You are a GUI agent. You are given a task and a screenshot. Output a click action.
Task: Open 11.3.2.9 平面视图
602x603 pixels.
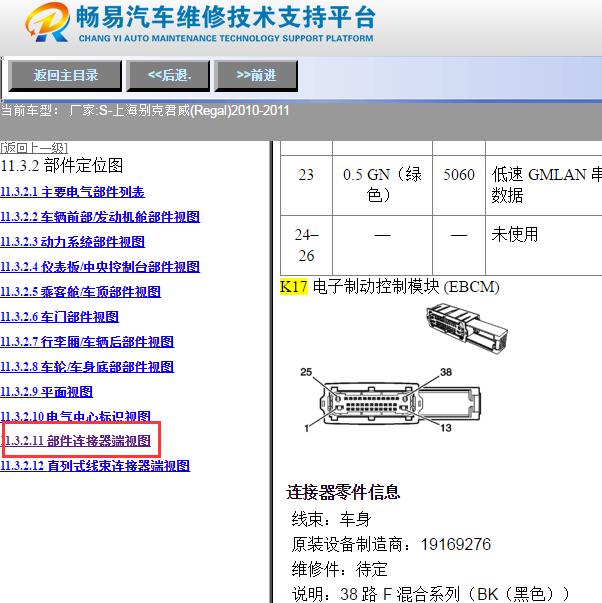(x=46, y=392)
